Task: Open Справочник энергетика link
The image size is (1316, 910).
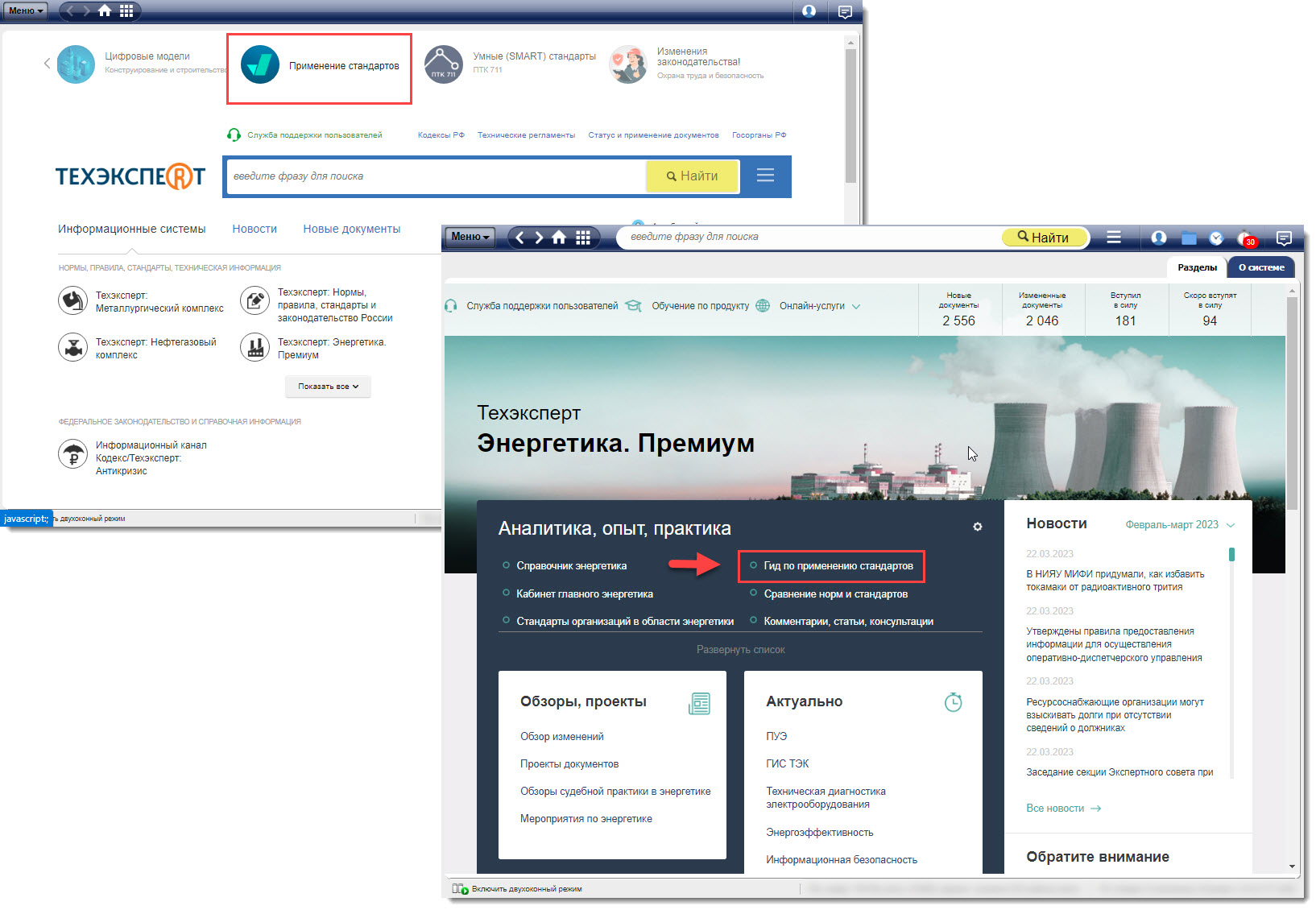Action: click(571, 566)
